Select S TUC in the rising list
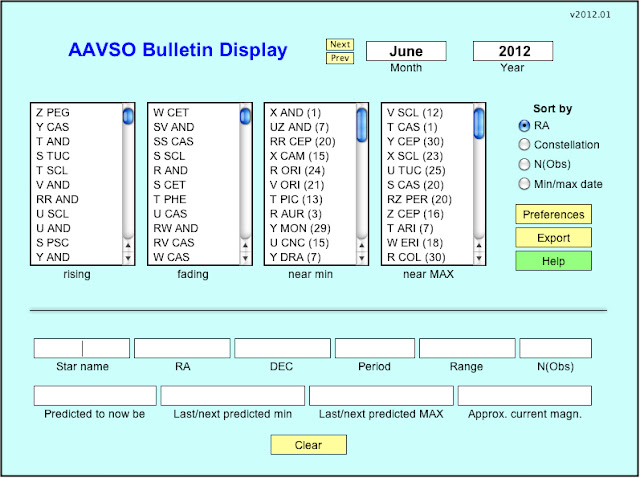 pos(53,156)
